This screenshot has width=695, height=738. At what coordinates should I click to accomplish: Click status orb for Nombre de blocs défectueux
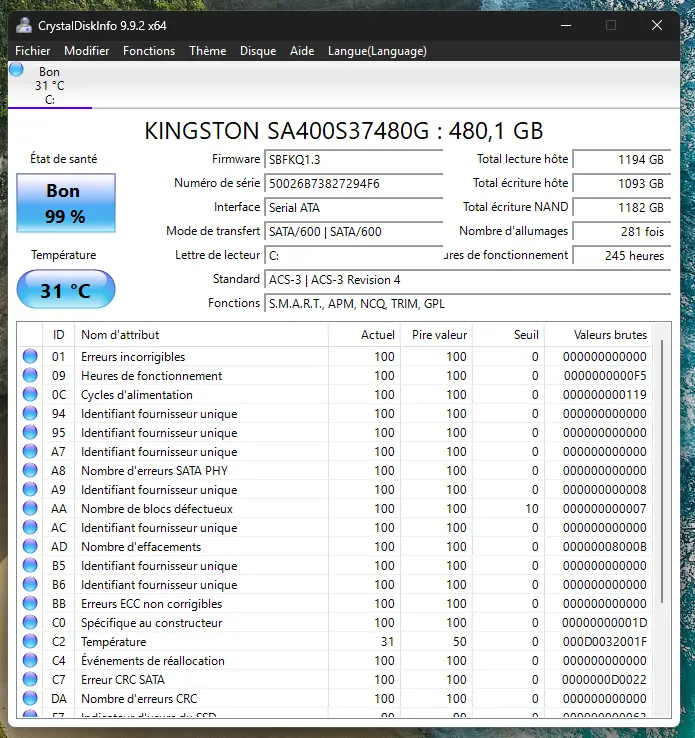30,508
